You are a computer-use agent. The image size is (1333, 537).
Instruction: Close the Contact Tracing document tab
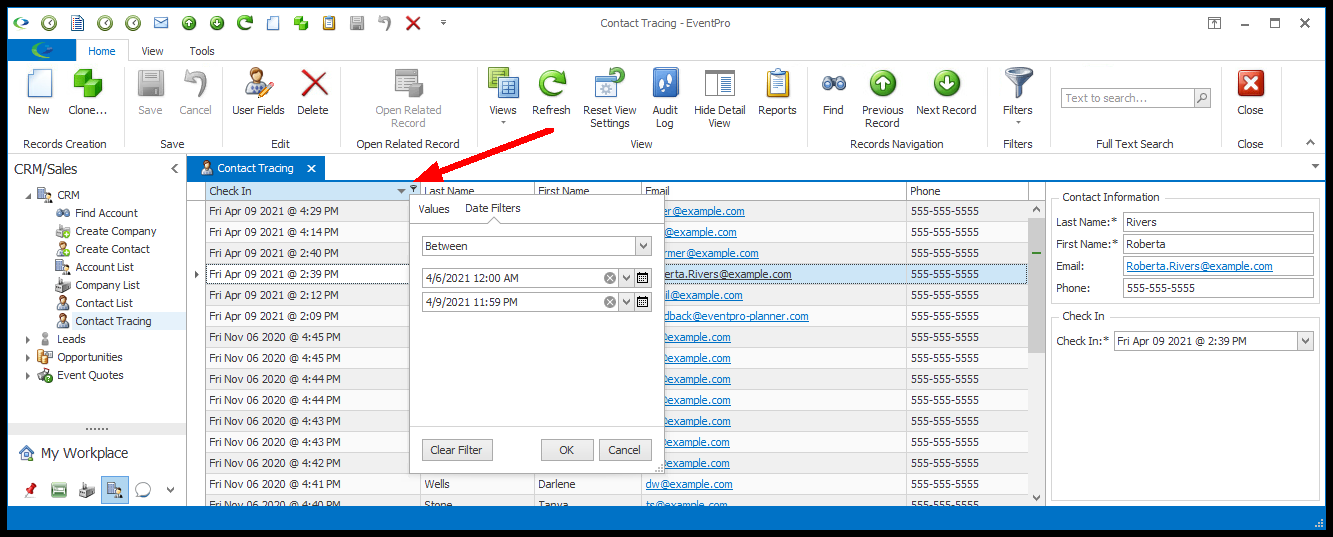[x=311, y=169]
